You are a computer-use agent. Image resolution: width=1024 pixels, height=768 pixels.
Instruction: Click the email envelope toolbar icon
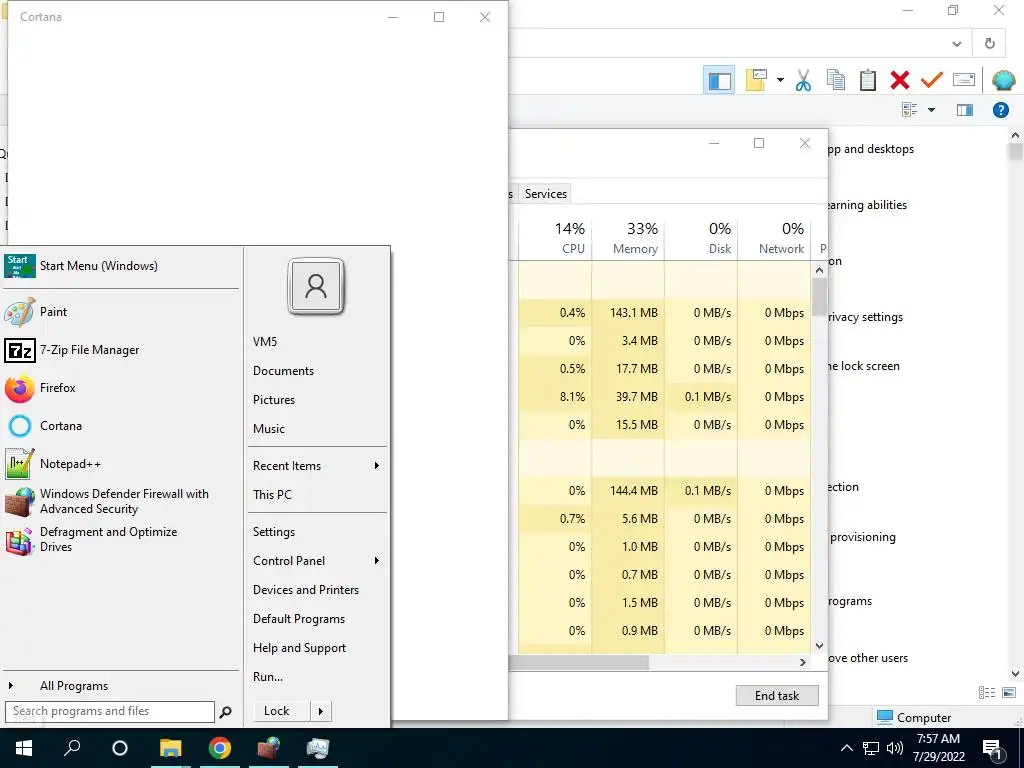[x=964, y=80]
